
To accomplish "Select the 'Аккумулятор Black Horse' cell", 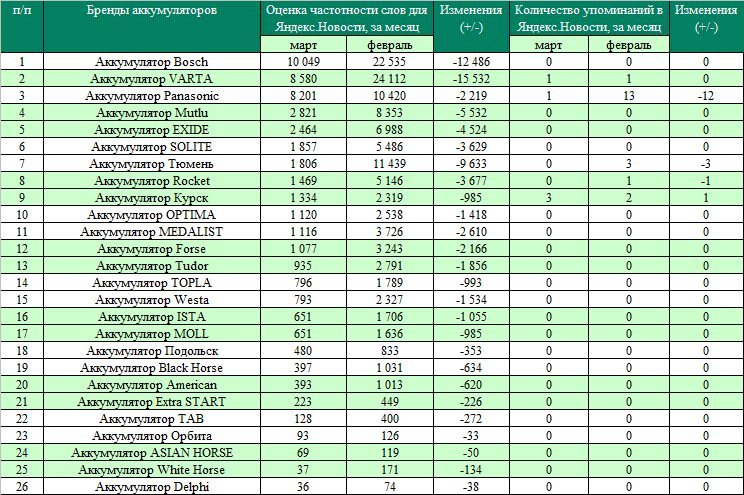I will point(152,368).
